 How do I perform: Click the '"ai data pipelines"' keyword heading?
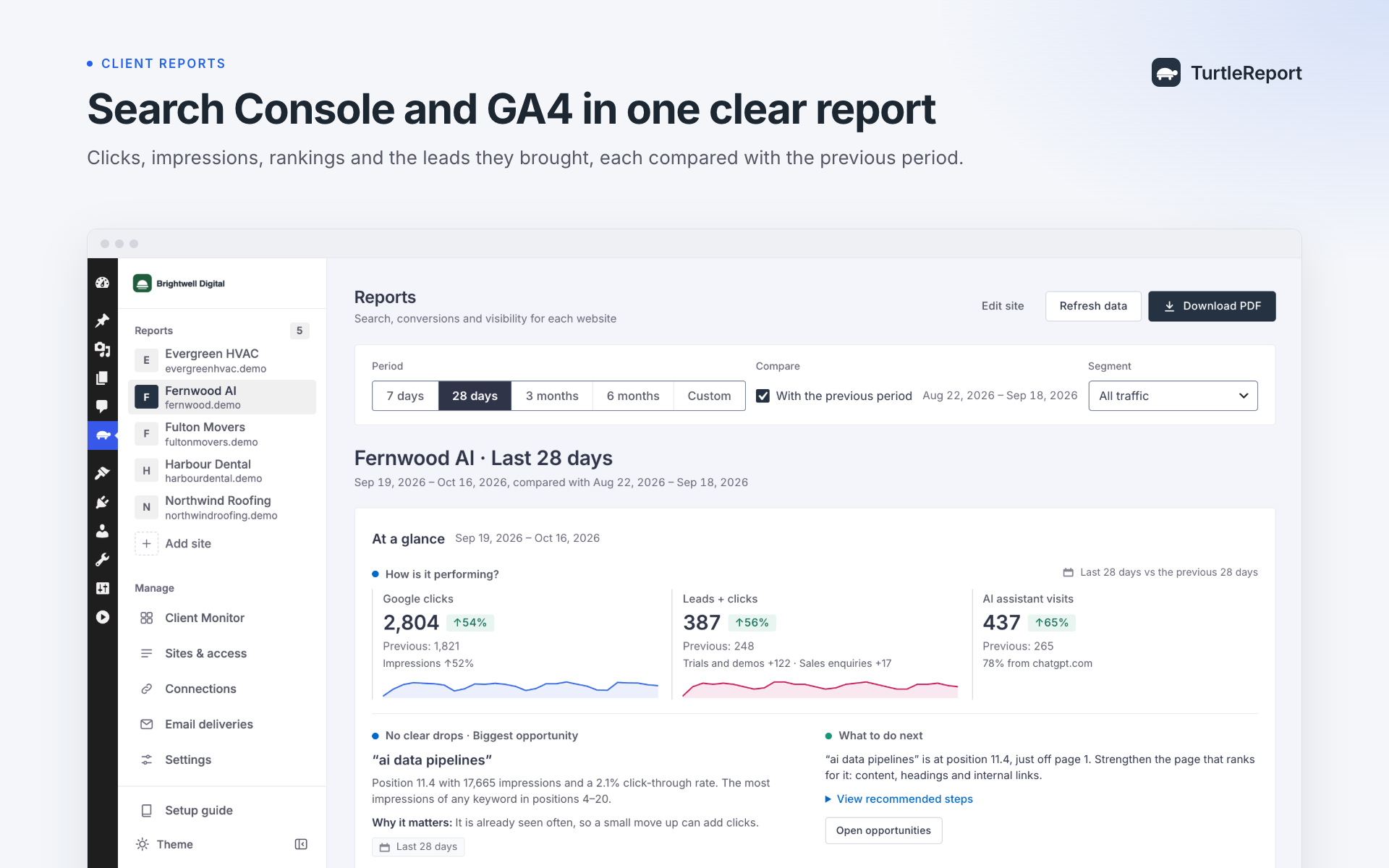pyautogui.click(x=432, y=759)
